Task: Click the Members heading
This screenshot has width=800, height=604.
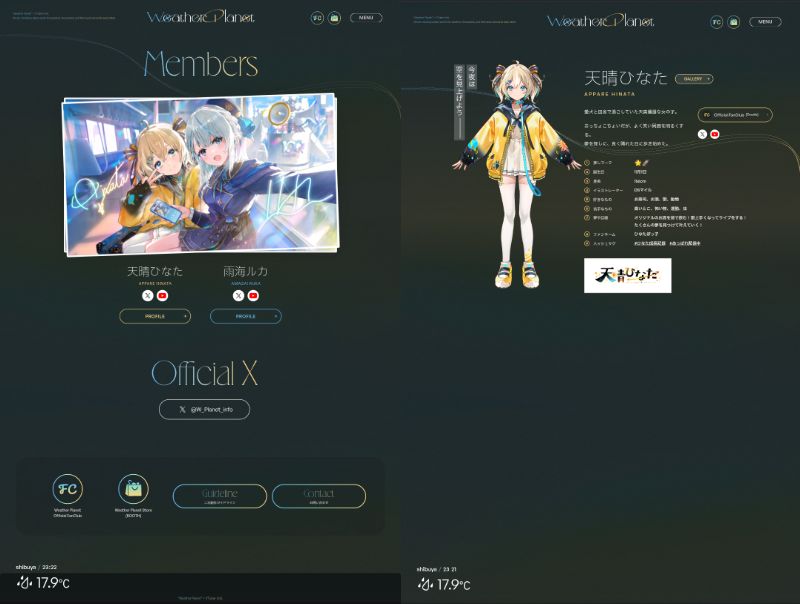Action: pyautogui.click(x=201, y=64)
